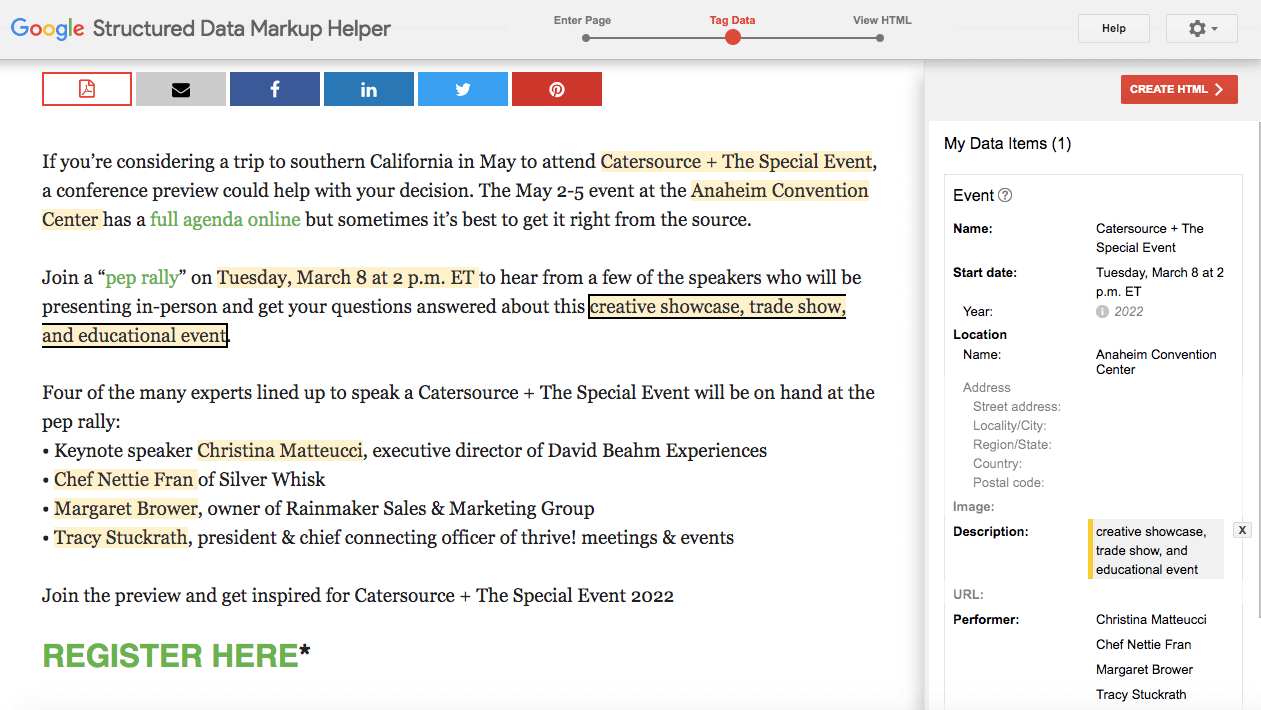Click the Event help question icon
This screenshot has height=710, width=1261.
(x=1005, y=196)
